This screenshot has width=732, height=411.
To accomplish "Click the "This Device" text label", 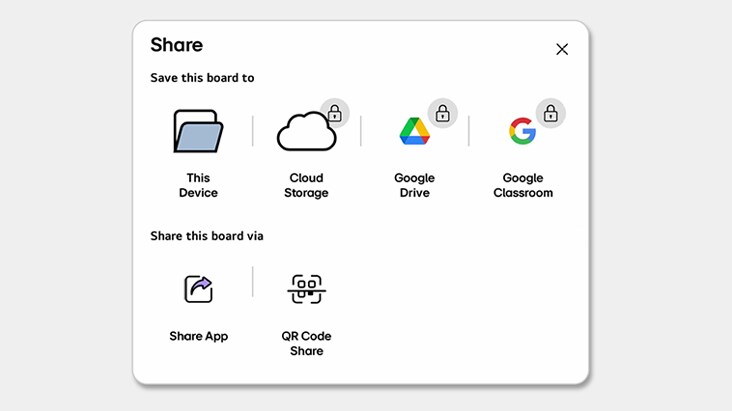I will pos(198,185).
